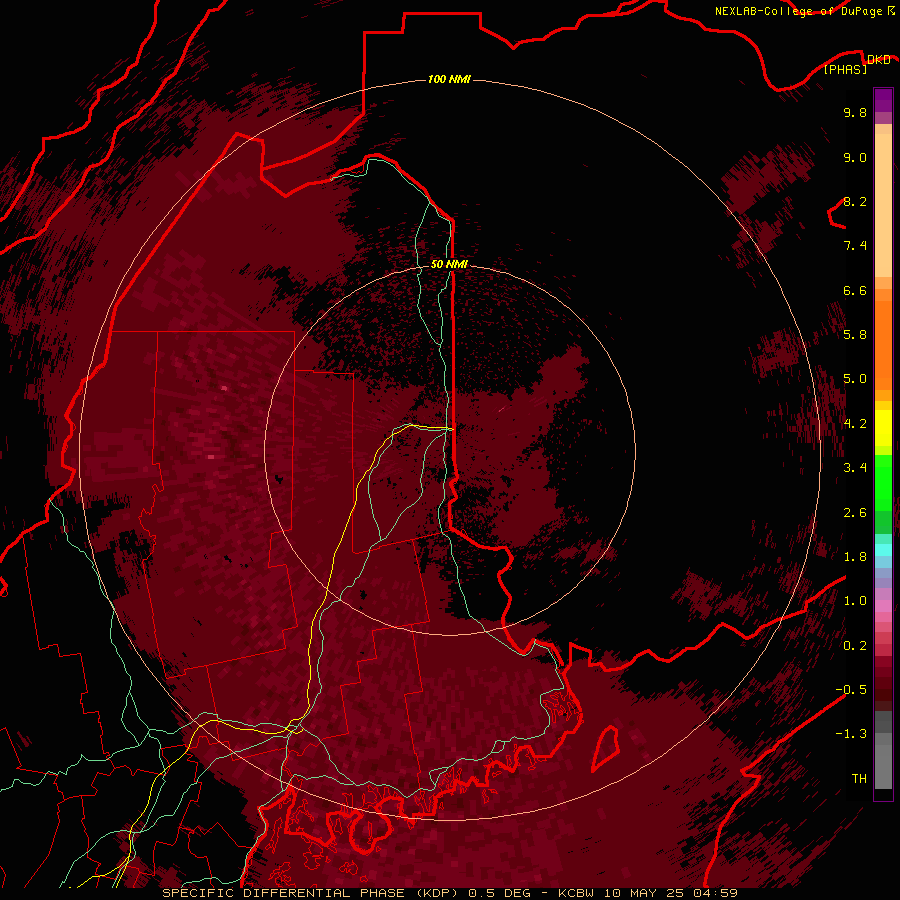Click the "100 NMI" range ring label
This screenshot has height=900, width=900.
tap(449, 79)
